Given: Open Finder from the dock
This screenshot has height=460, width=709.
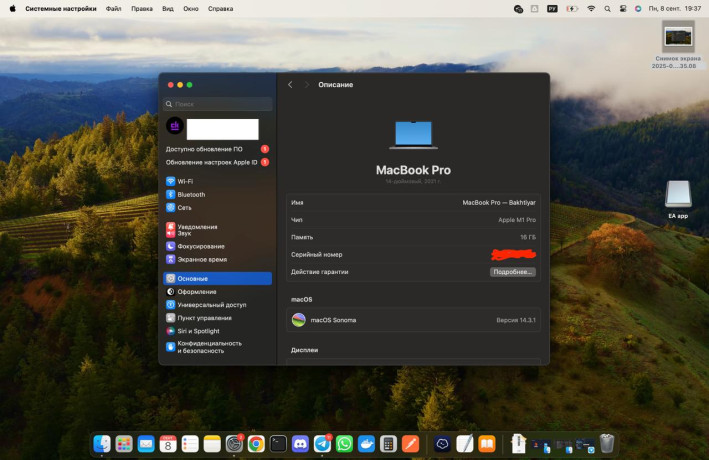Looking at the screenshot, I should click(102, 444).
